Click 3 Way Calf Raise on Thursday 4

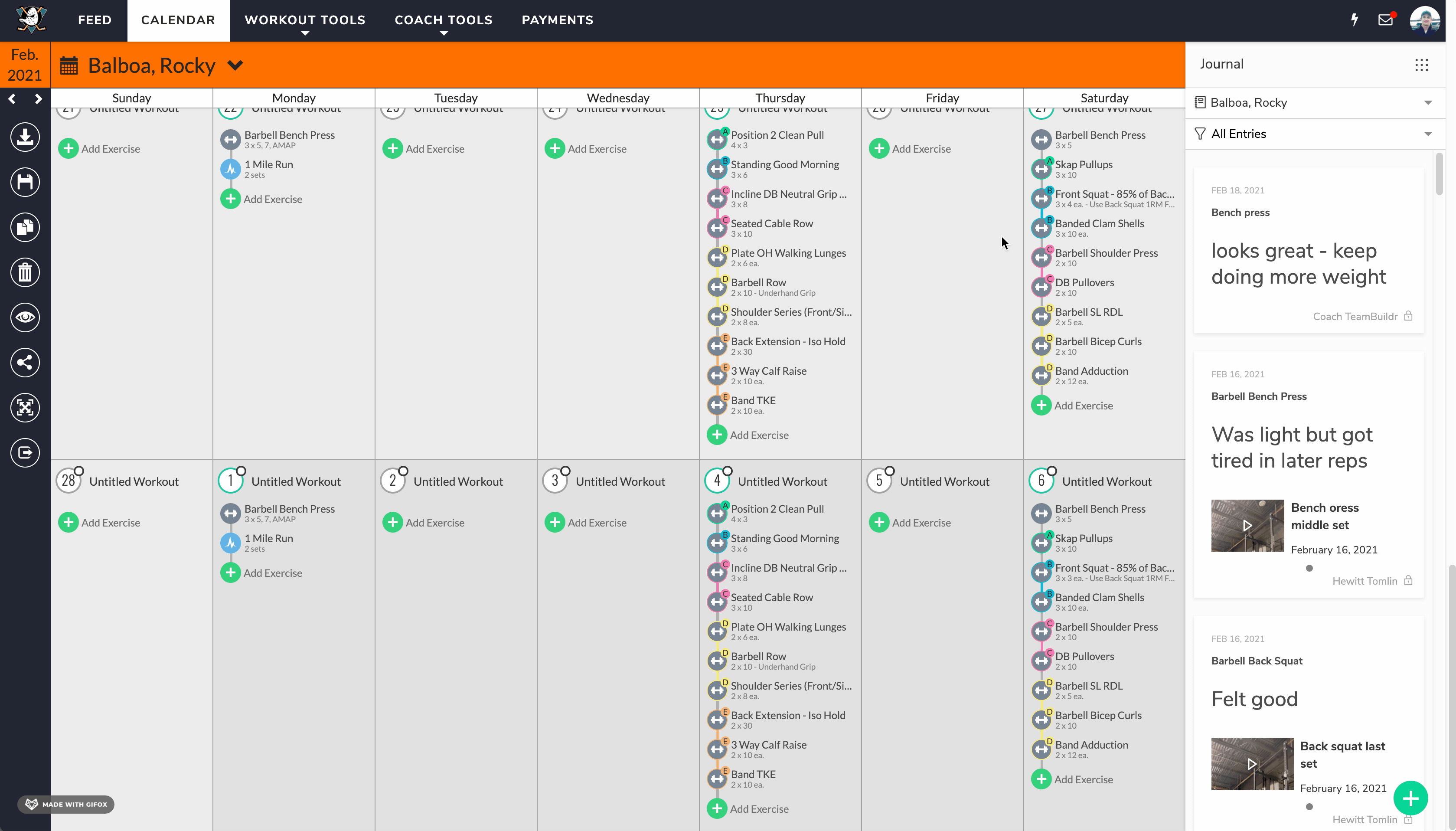click(x=768, y=749)
